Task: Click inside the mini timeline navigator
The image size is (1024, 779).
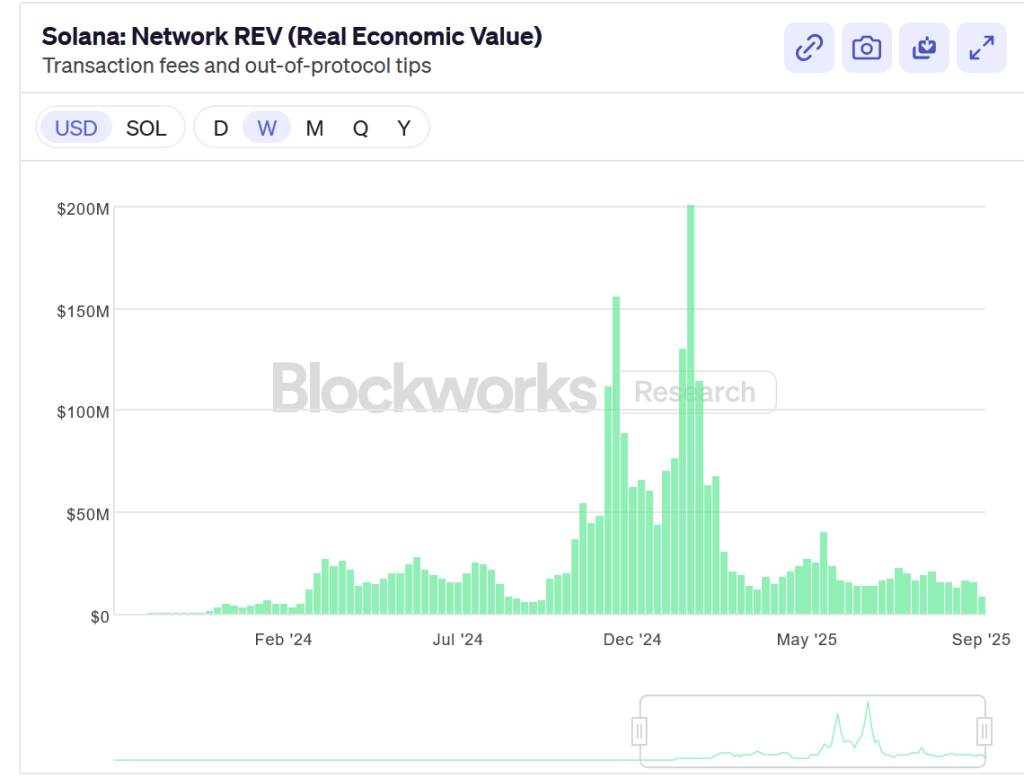Action: (x=810, y=731)
